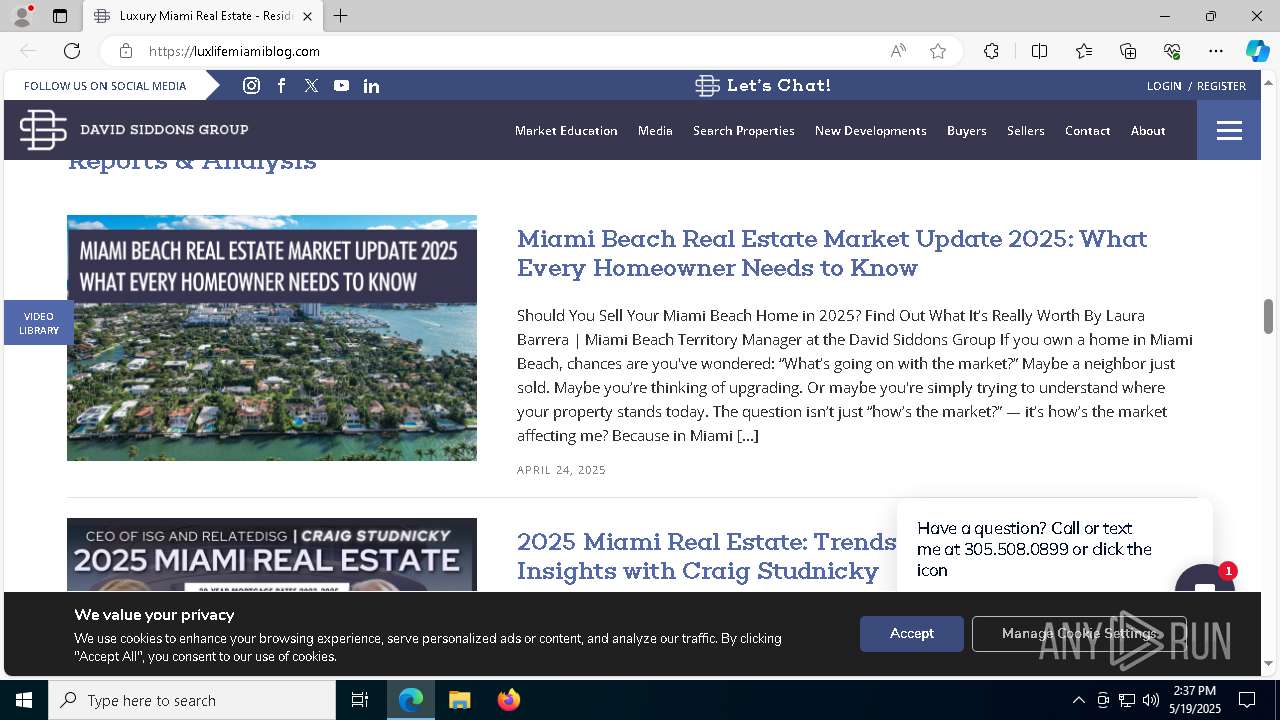Open Edge profile icon
Screen dimensions: 1280x720
[22, 16]
